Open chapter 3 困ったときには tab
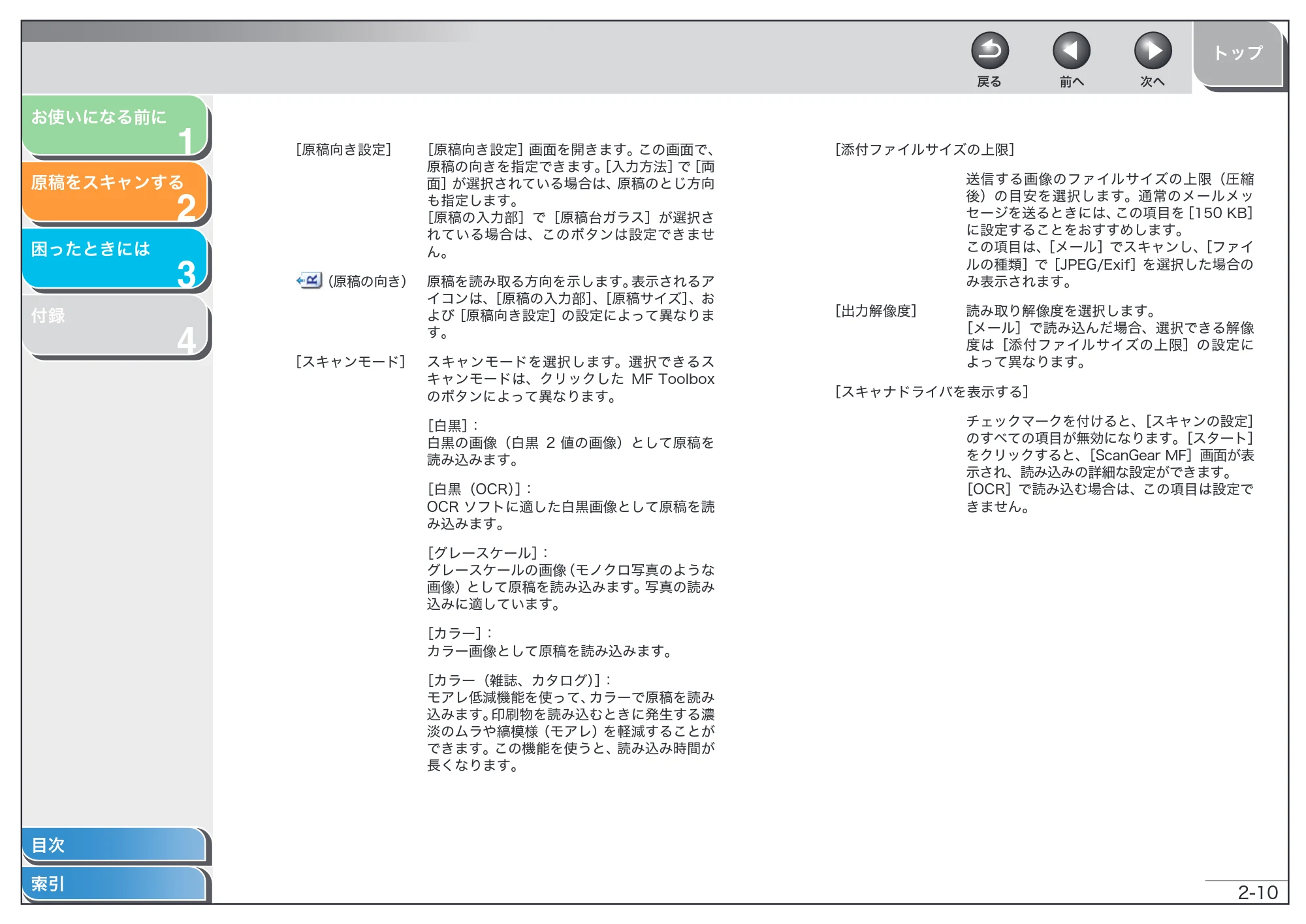This screenshot has width=1306, height=924. (x=115, y=259)
